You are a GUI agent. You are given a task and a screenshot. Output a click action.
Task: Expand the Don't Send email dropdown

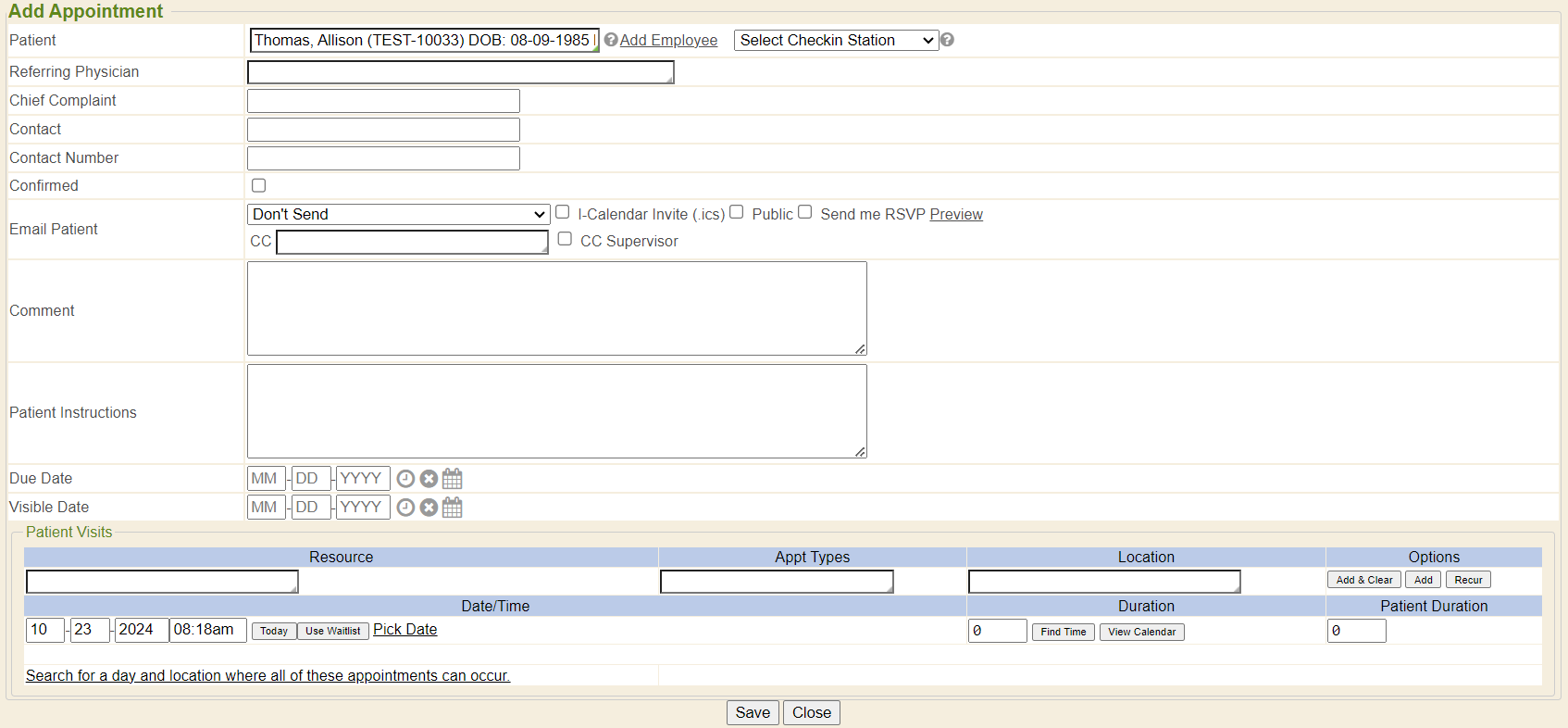(x=399, y=214)
